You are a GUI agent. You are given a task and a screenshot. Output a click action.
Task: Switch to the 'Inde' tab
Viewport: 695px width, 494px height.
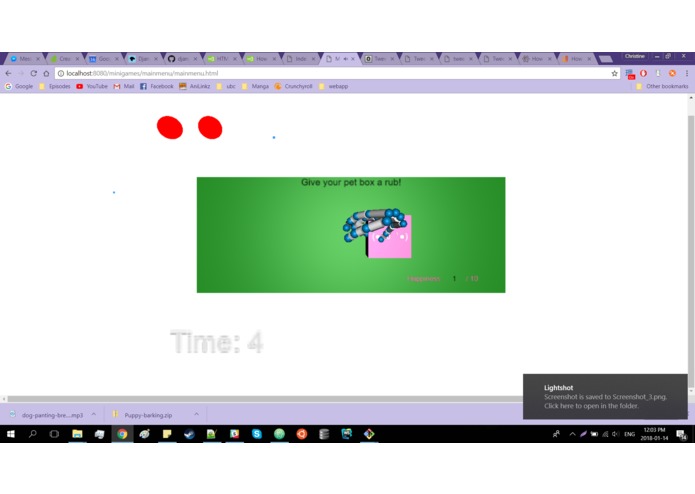pos(301,58)
